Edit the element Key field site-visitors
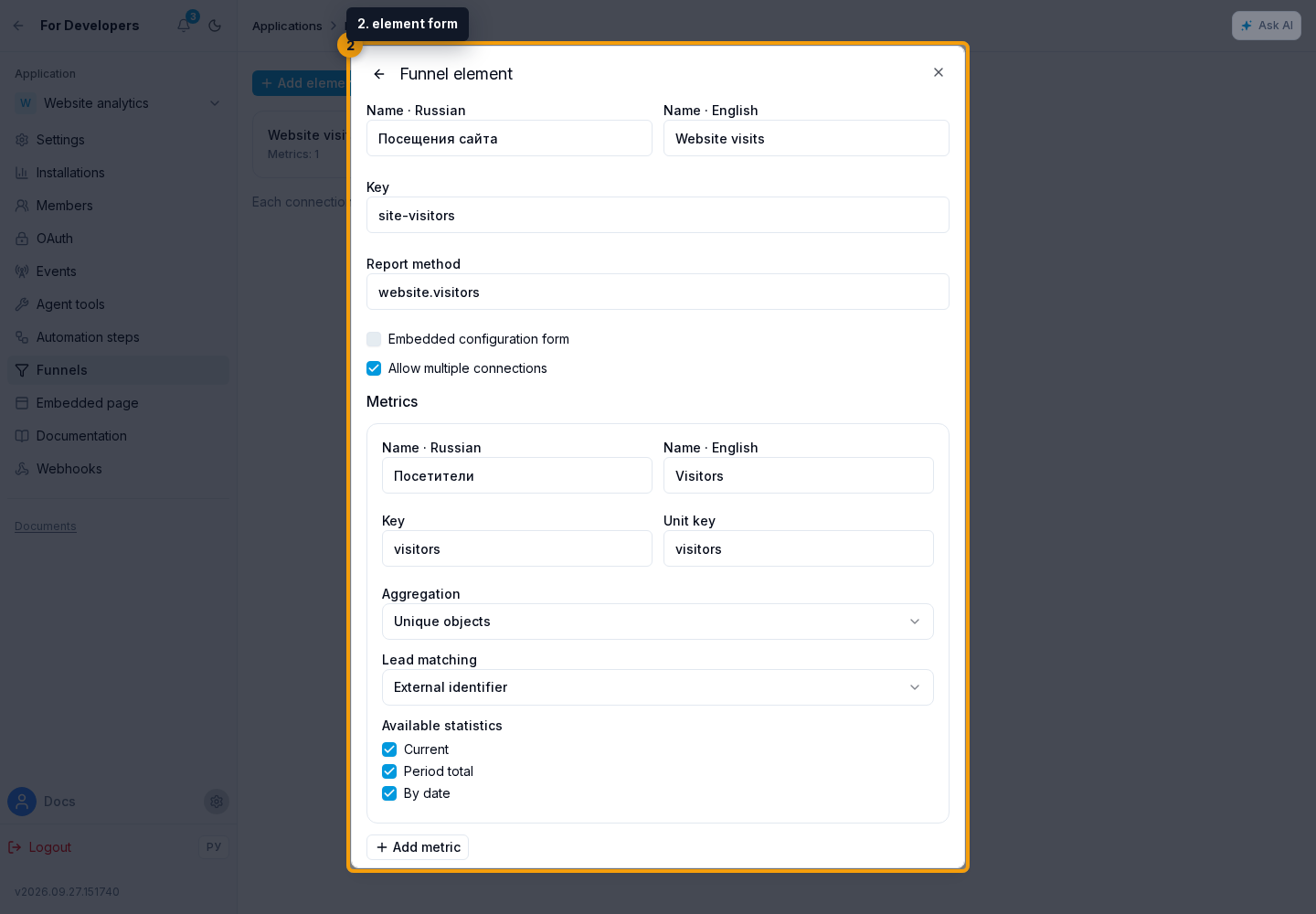The image size is (1316, 914). (658, 215)
